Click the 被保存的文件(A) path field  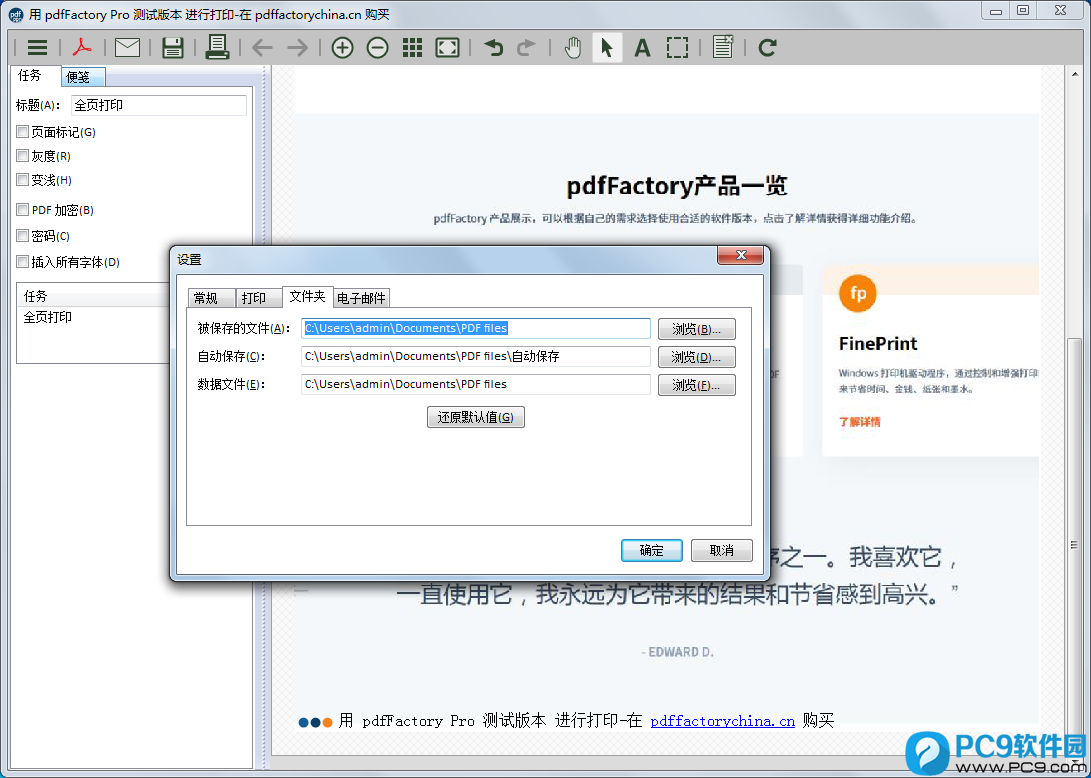click(x=476, y=328)
